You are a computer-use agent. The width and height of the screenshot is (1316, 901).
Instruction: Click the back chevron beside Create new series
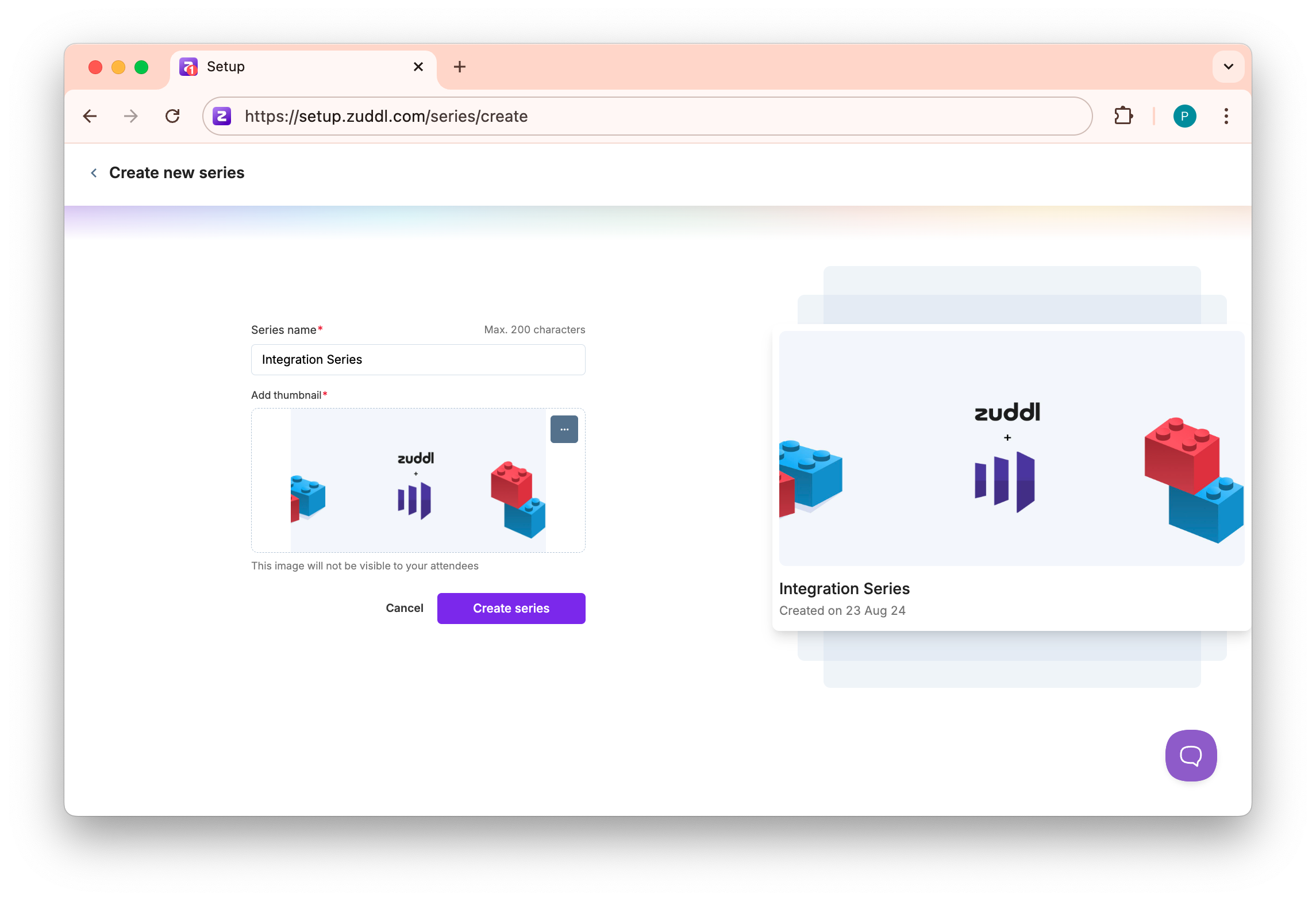click(x=94, y=173)
